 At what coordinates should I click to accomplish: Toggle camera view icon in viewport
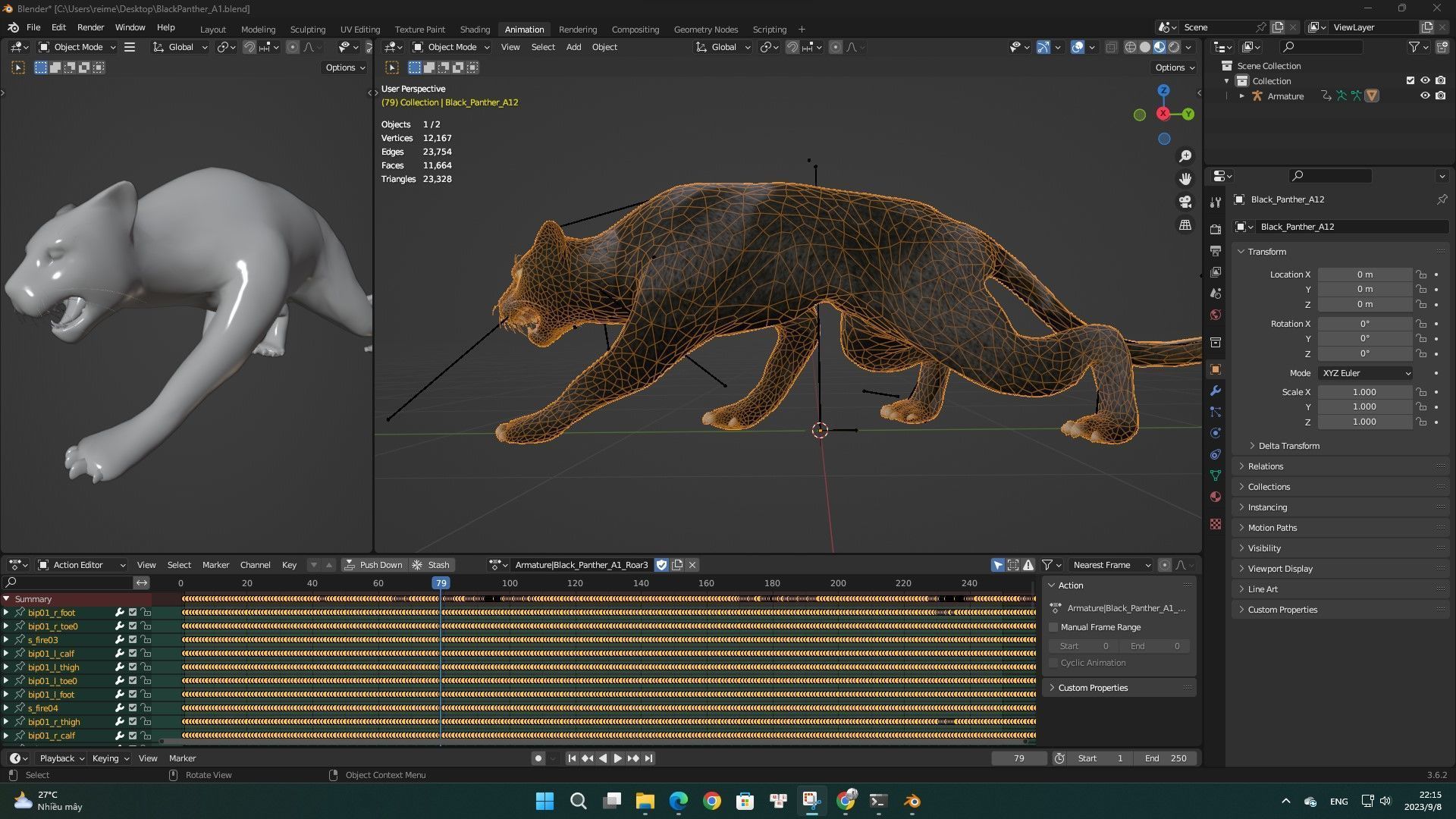1185,202
